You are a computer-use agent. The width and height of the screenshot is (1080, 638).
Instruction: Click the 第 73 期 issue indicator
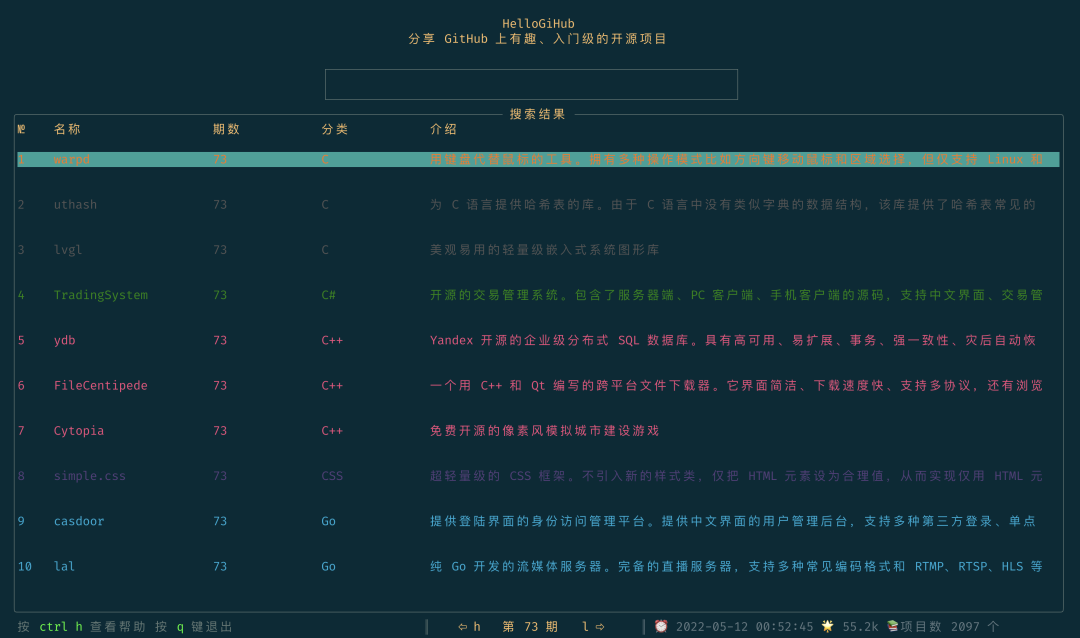tap(530, 626)
